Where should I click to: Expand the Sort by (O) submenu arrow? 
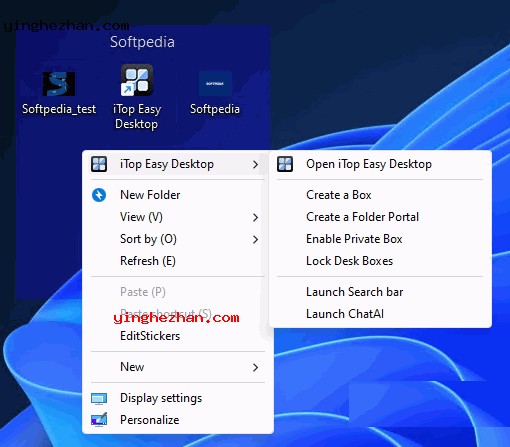(255, 239)
